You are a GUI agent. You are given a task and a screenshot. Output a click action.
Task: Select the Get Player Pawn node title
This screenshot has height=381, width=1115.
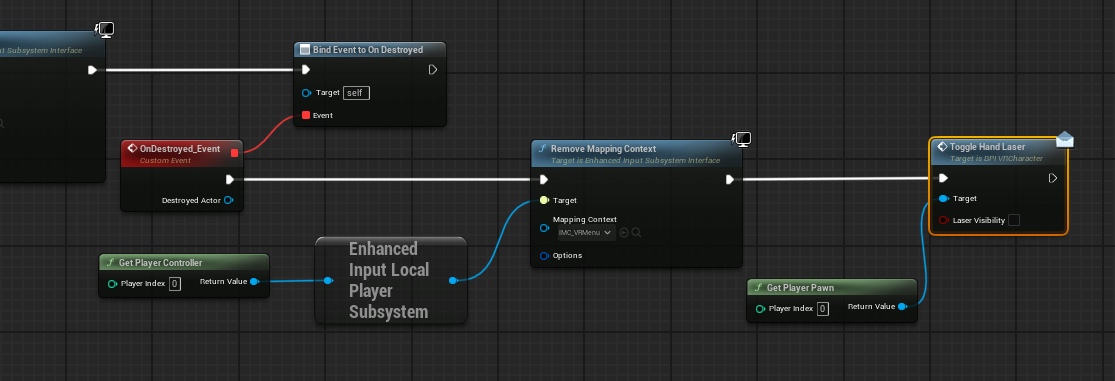click(x=800, y=288)
